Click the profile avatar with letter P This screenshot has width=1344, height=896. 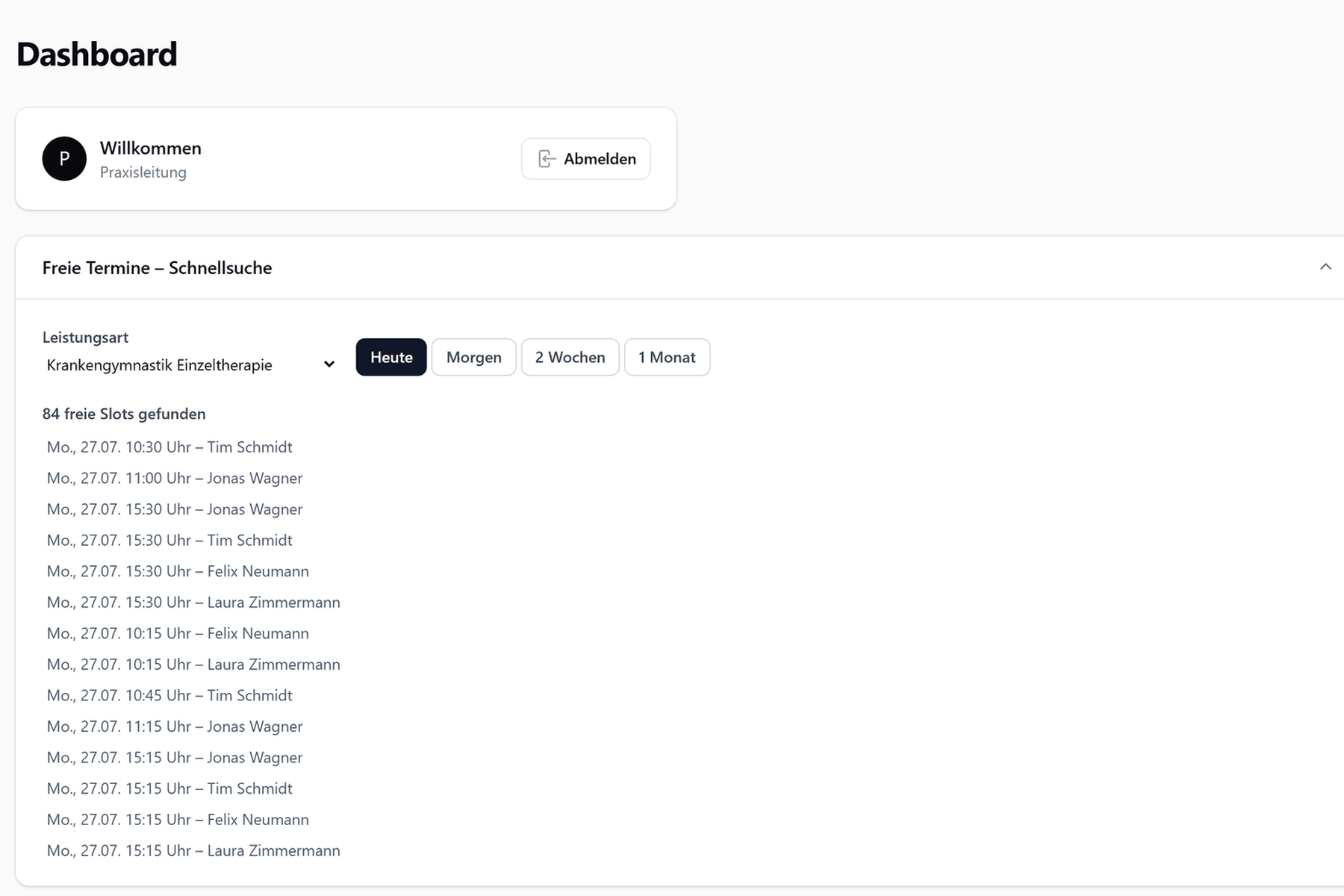[x=64, y=158]
